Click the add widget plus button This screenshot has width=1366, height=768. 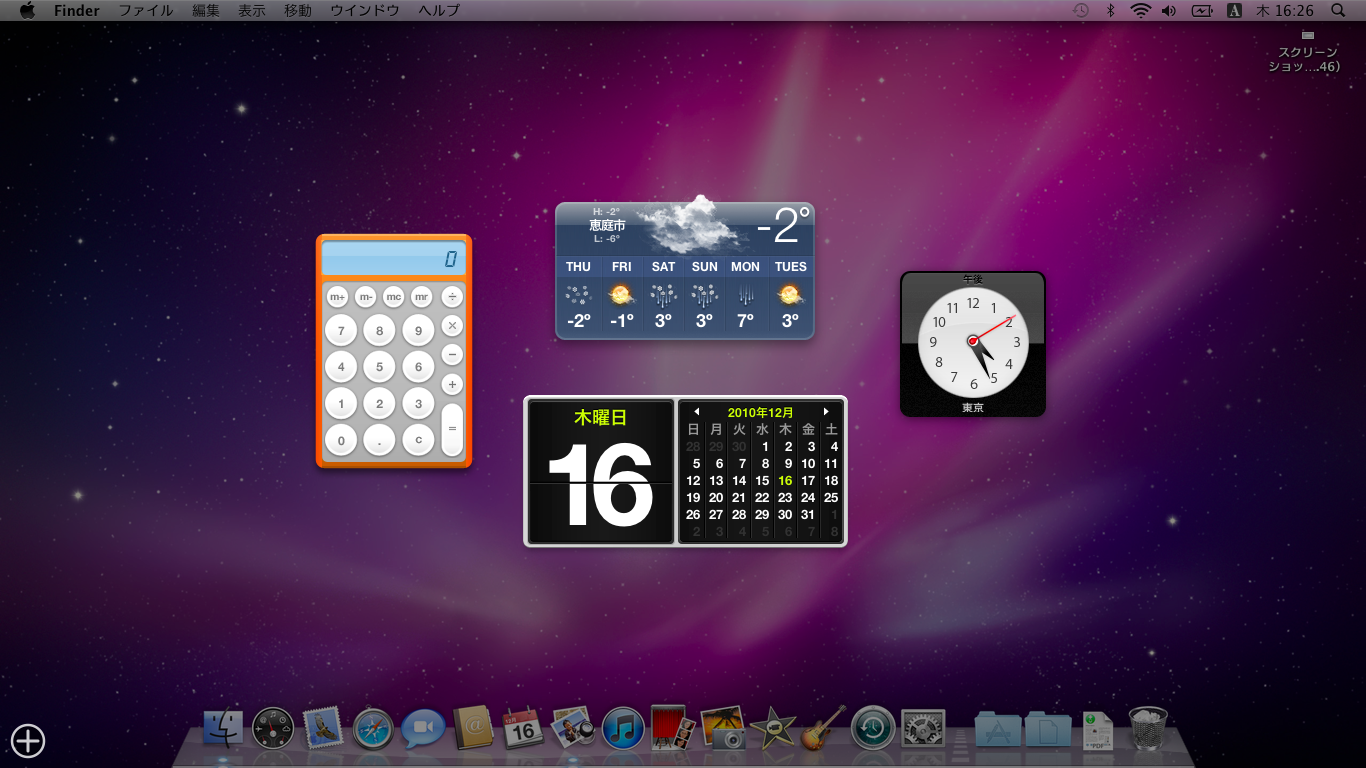coord(28,741)
